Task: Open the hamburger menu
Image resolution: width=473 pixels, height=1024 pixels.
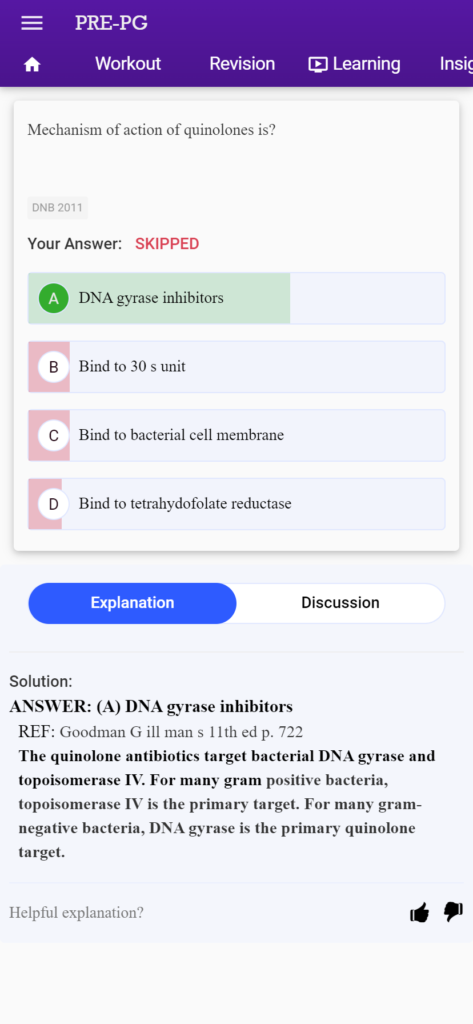Action: tap(32, 24)
